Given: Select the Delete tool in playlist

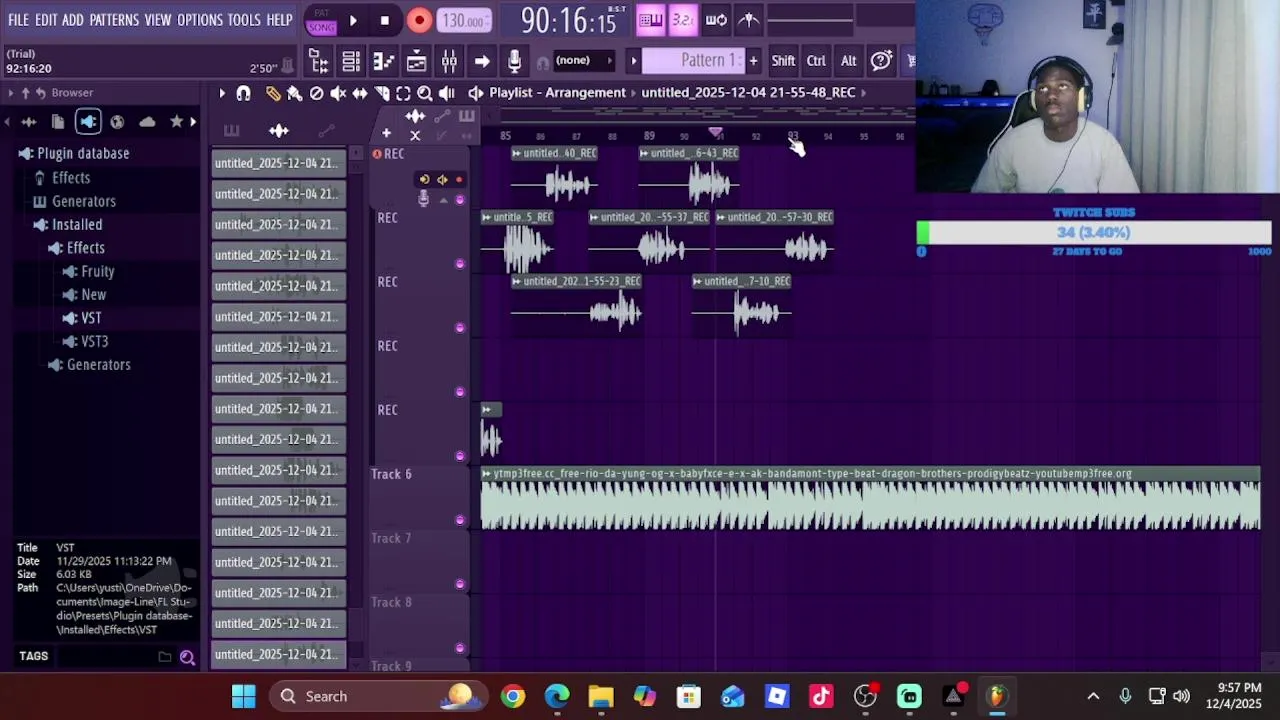Looking at the screenshot, I should (316, 93).
